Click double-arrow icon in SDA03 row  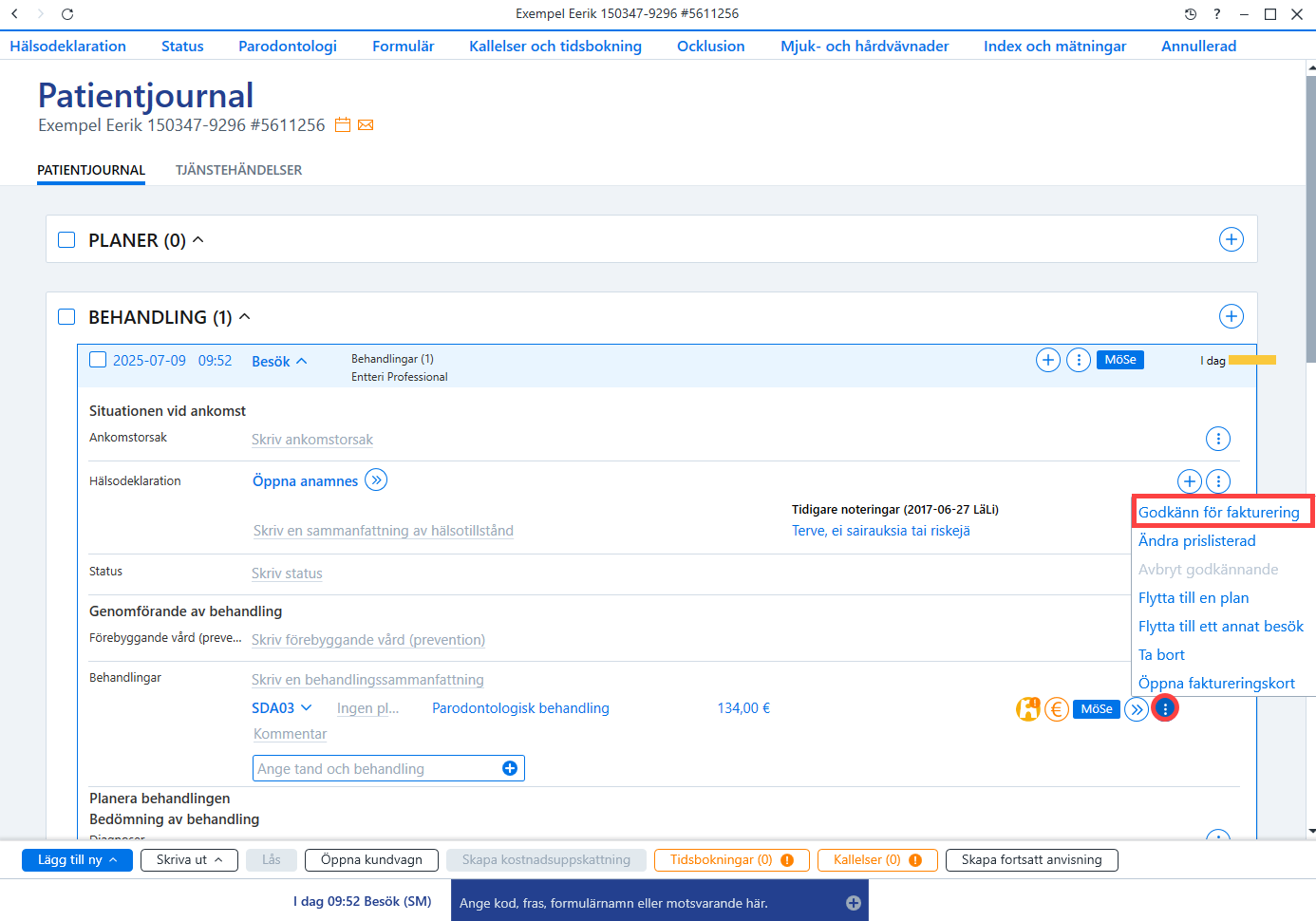coord(1137,709)
